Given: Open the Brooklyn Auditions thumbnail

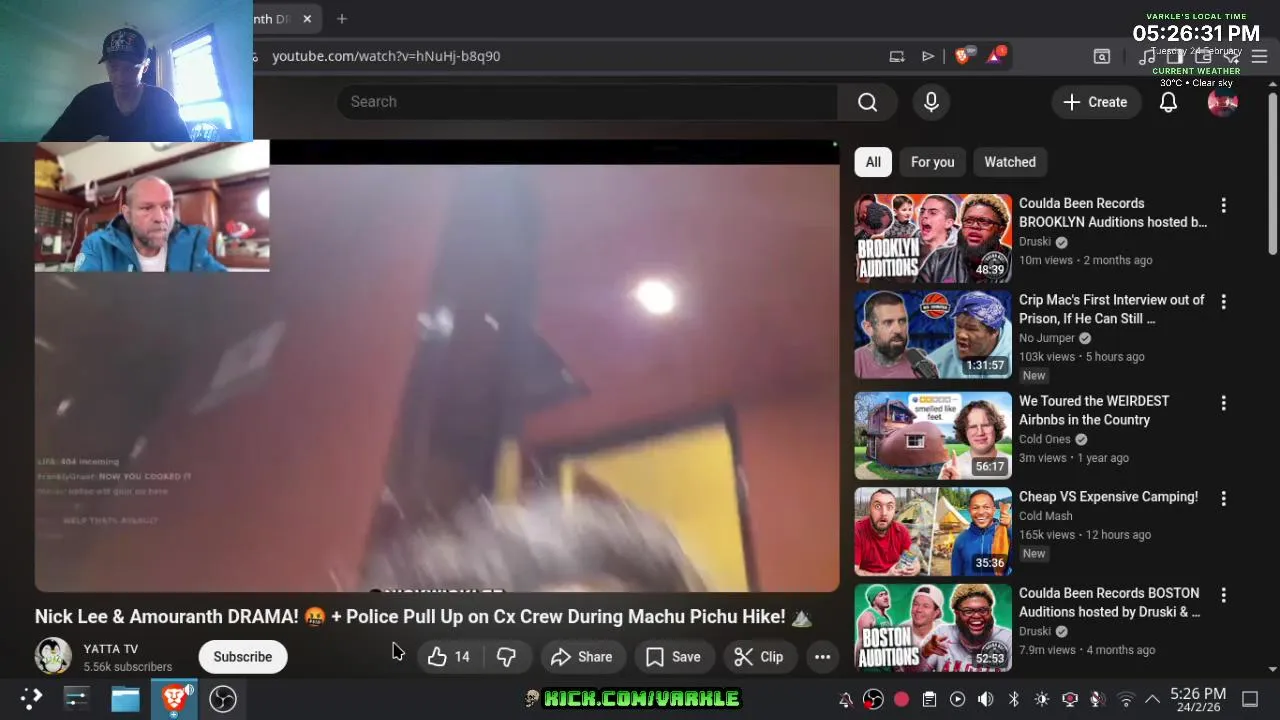Looking at the screenshot, I should tap(933, 238).
